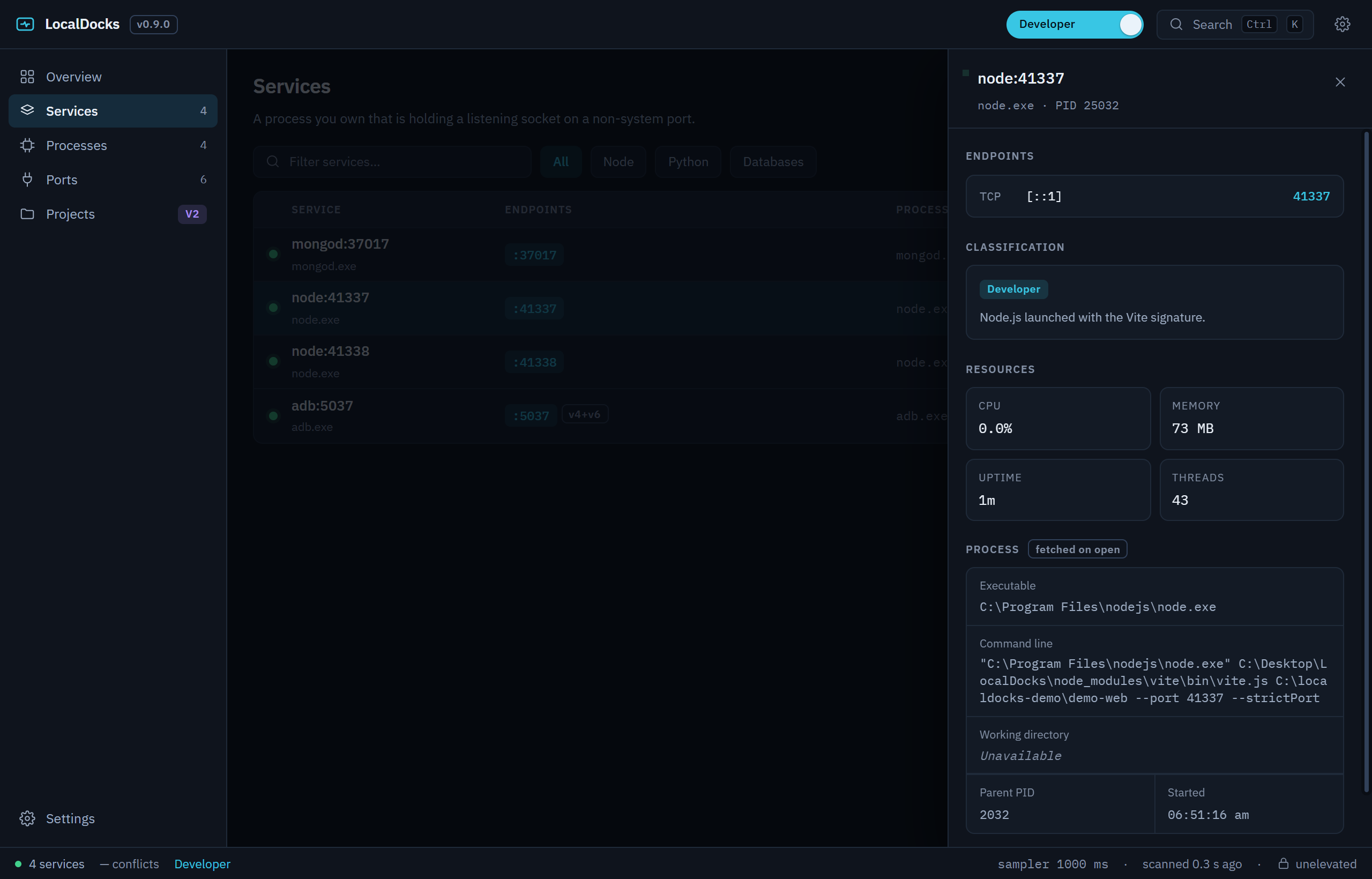The image size is (1372, 879).
Task: Click the v0.9.0 version badge
Action: [x=153, y=24]
